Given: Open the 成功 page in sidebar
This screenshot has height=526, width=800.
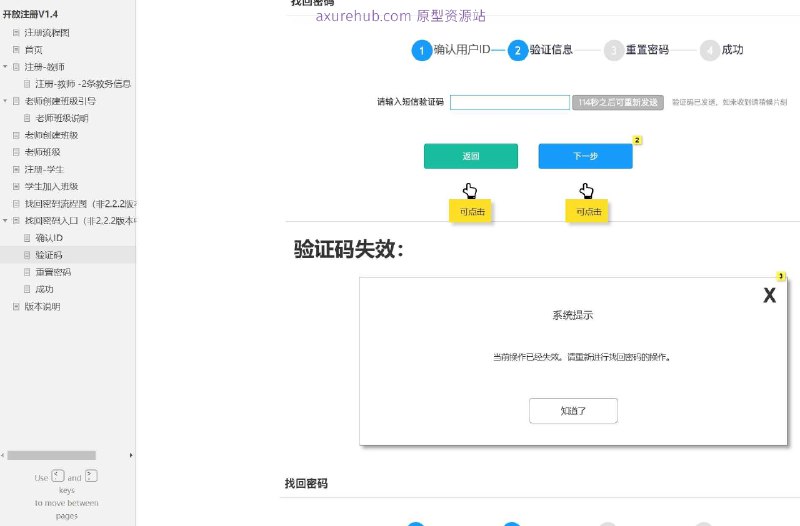Looking at the screenshot, I should point(44,289).
